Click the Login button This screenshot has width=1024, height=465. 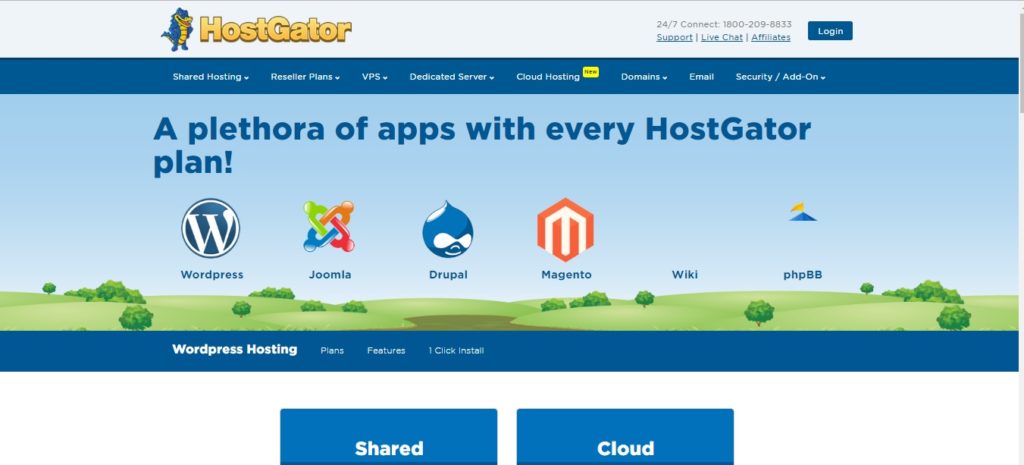[830, 31]
